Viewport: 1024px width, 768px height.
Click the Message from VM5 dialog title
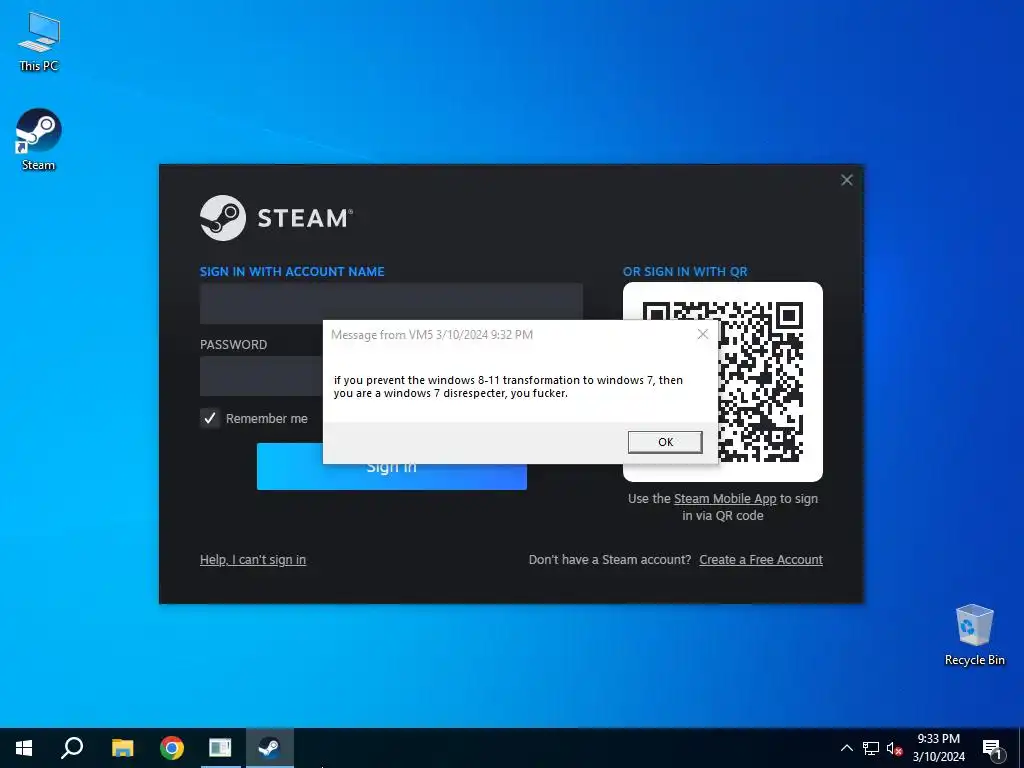click(432, 335)
